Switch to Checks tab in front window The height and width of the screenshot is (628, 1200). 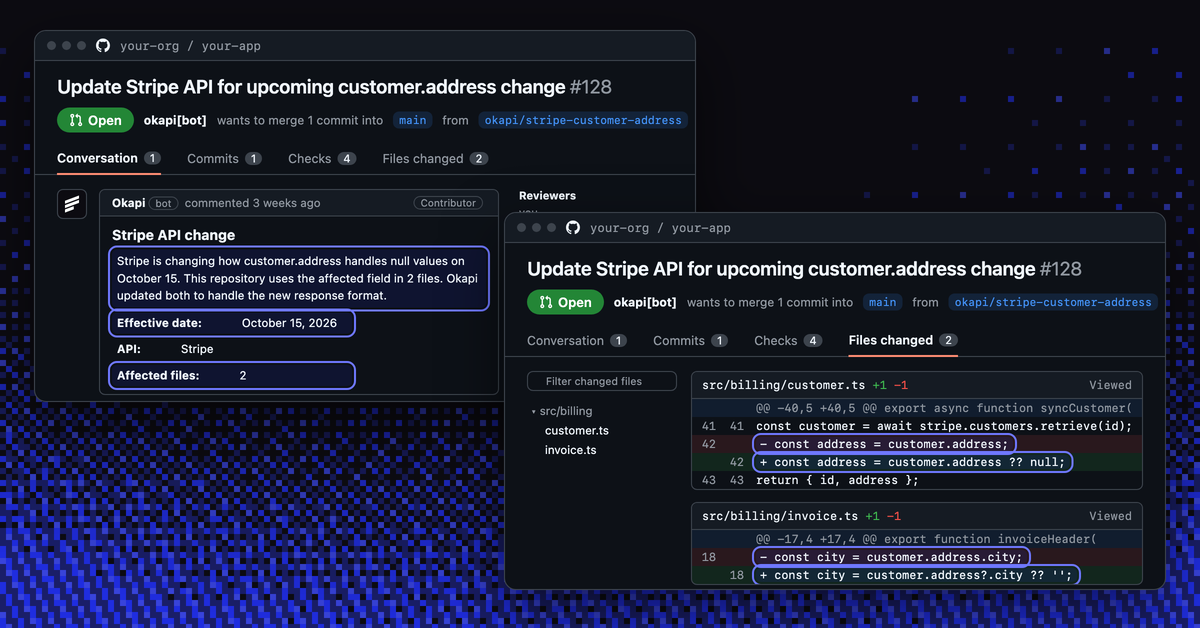(788, 340)
